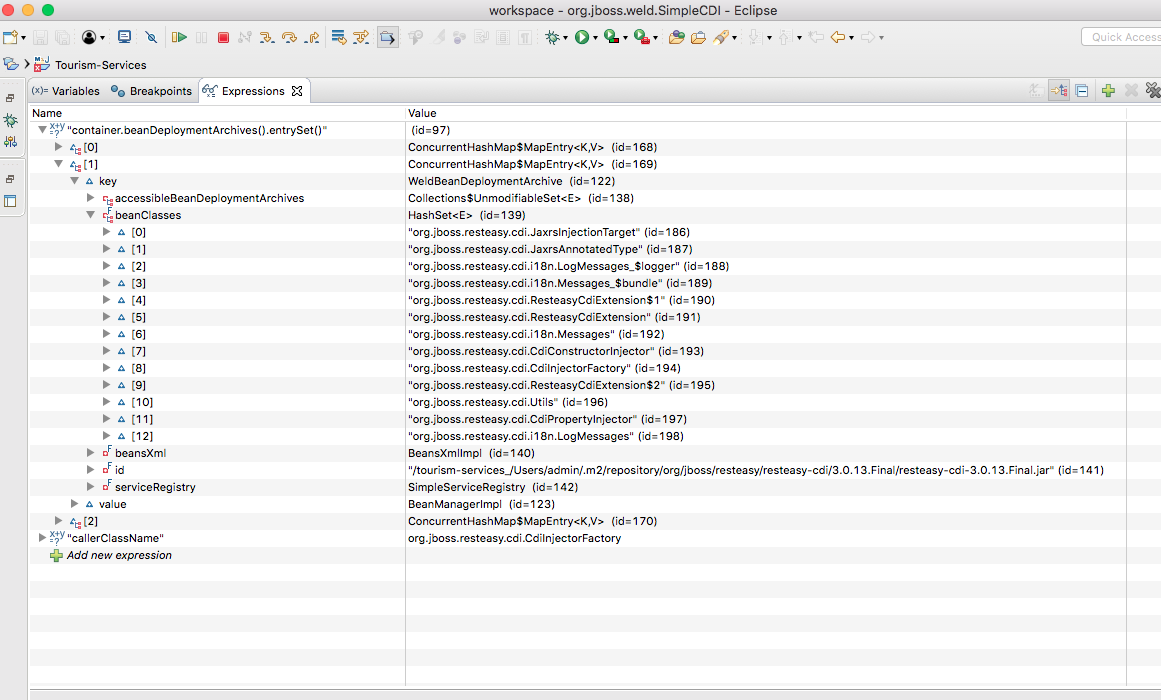Click the Step Return icon
The height and width of the screenshot is (700, 1161).
(311, 37)
